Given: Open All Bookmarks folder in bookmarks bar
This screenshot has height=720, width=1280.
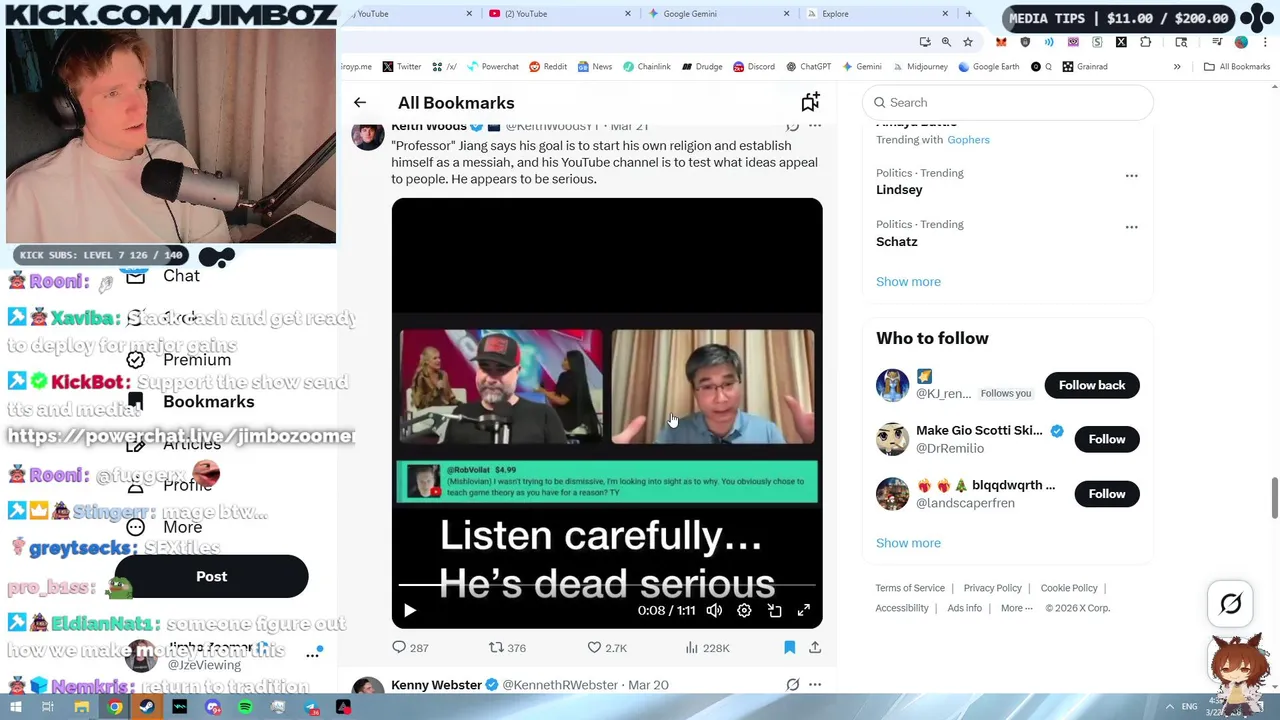Looking at the screenshot, I should point(1237,67).
